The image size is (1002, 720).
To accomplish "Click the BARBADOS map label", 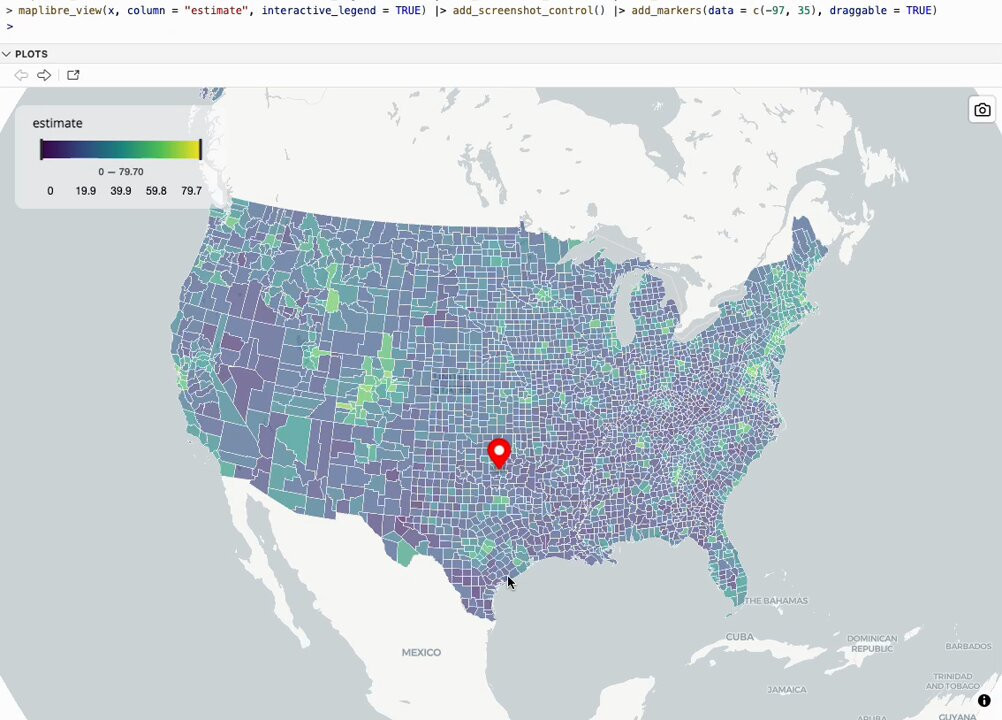I will click(968, 647).
